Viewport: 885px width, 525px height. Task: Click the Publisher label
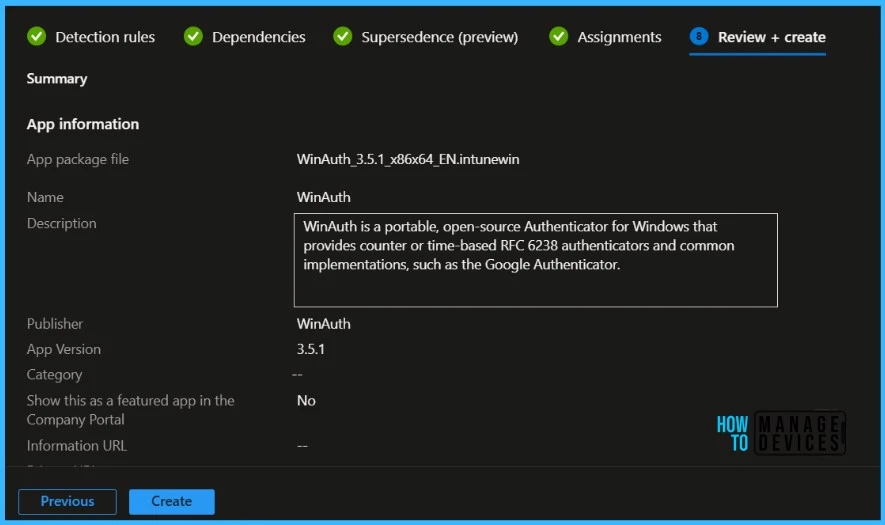click(55, 323)
